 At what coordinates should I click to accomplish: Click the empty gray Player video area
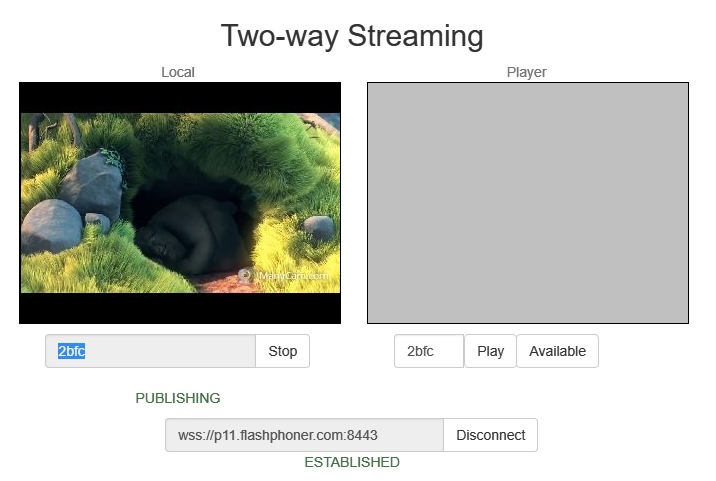point(528,203)
